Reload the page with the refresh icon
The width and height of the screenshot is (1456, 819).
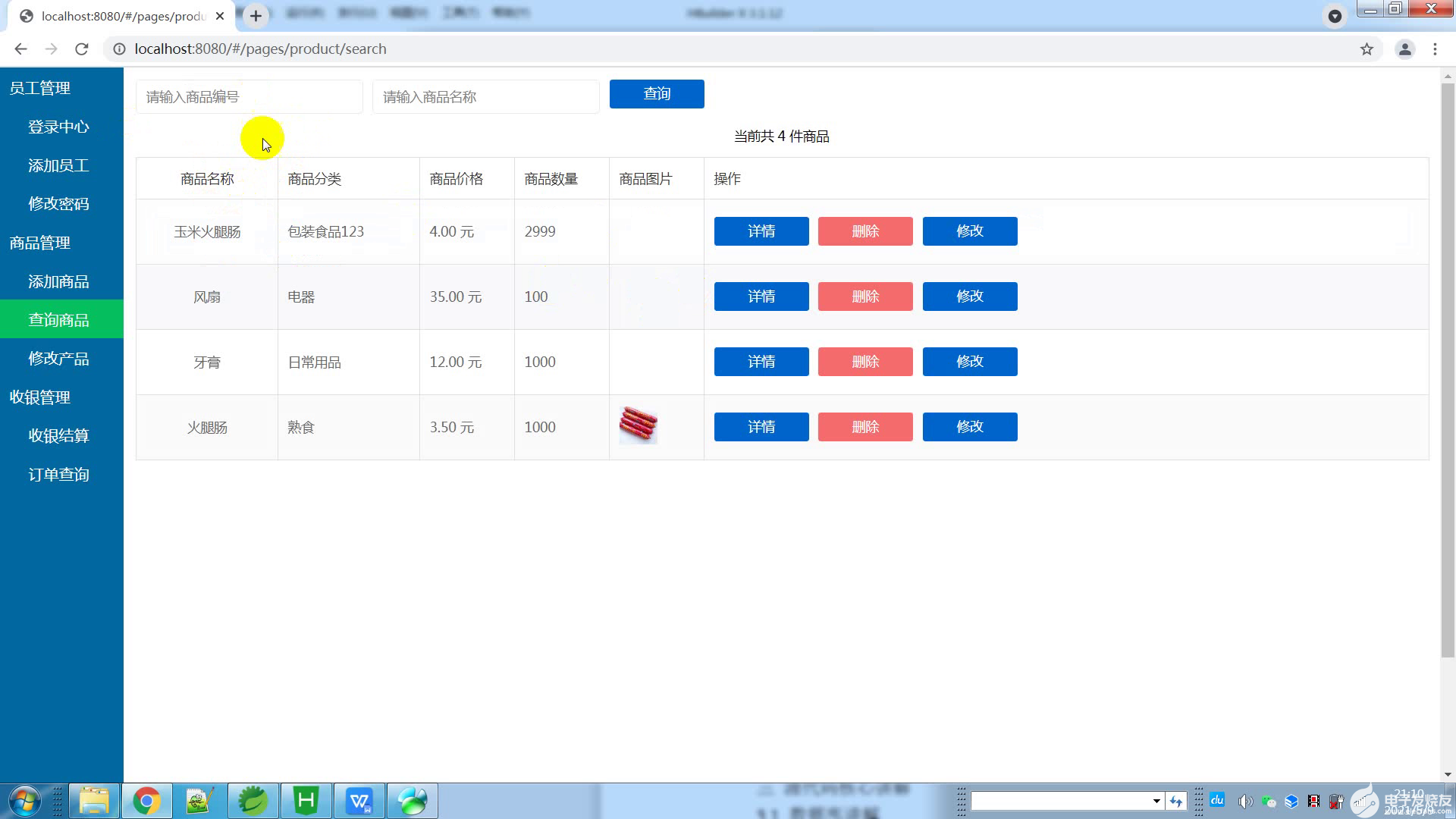tap(82, 49)
